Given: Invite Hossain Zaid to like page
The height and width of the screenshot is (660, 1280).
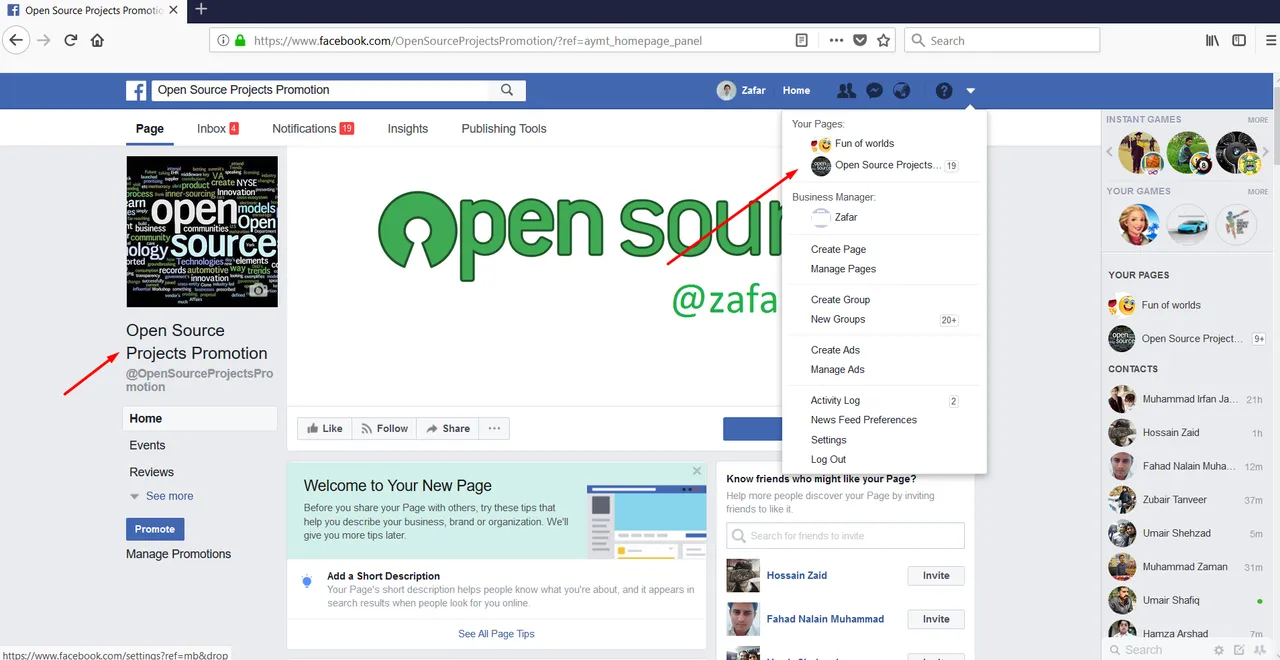Looking at the screenshot, I should click(936, 576).
